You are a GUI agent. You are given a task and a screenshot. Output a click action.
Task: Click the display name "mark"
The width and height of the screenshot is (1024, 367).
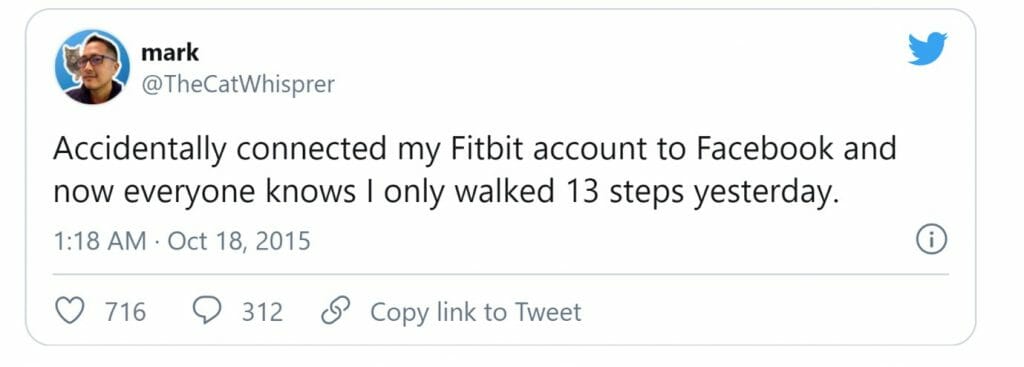170,52
